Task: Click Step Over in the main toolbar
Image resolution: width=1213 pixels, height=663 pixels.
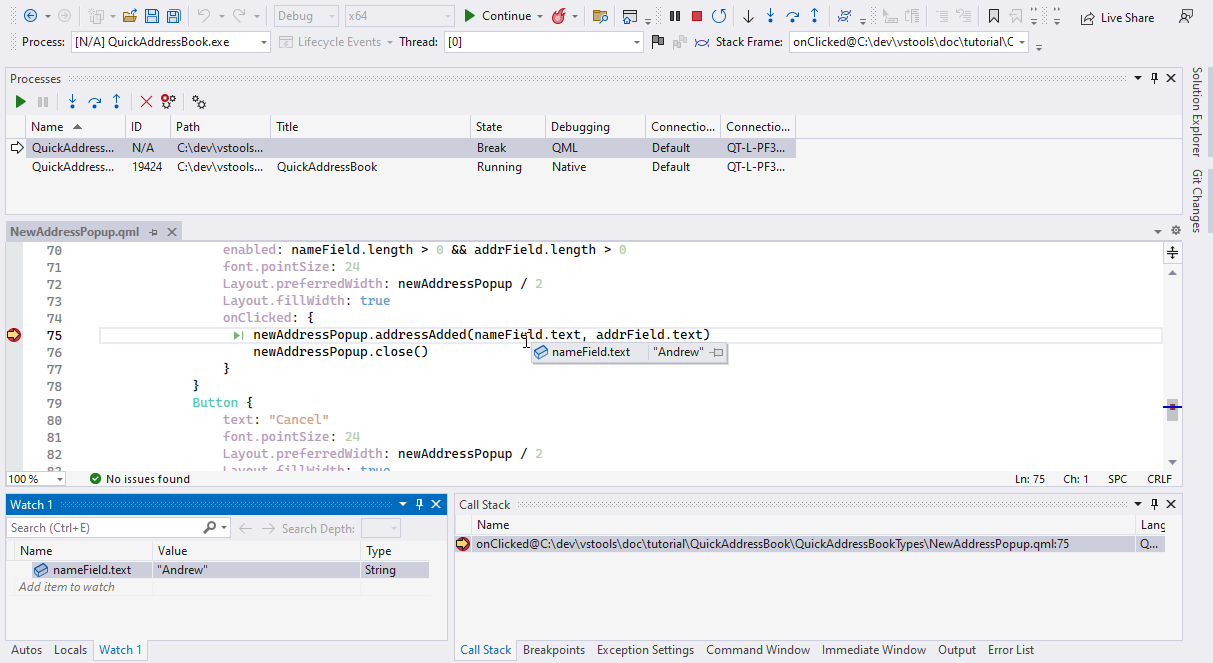Action: [793, 16]
